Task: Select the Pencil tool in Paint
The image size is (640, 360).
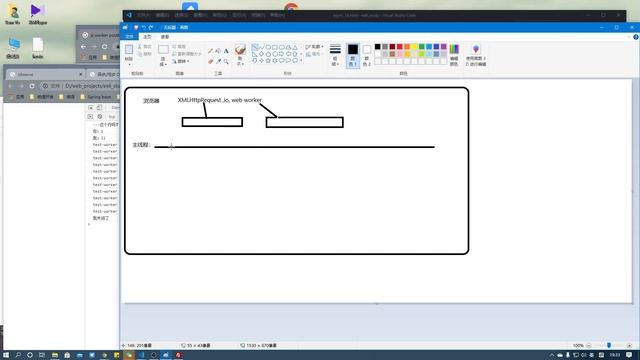Action: coord(210,51)
